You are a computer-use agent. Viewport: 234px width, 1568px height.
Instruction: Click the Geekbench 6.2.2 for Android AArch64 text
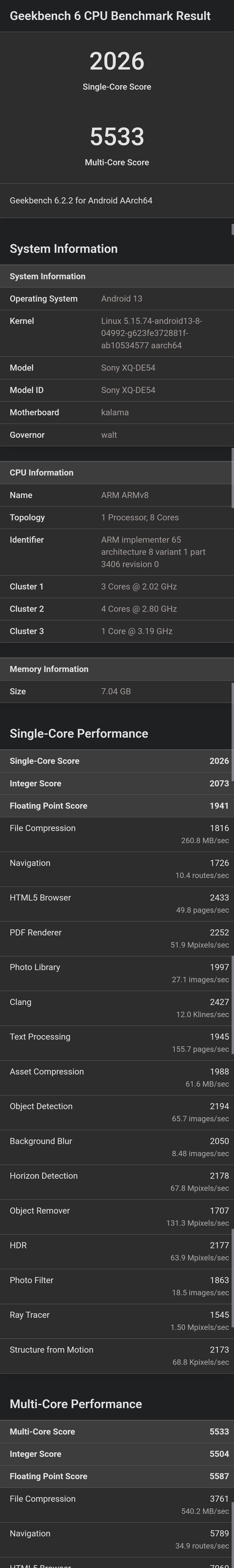[81, 200]
